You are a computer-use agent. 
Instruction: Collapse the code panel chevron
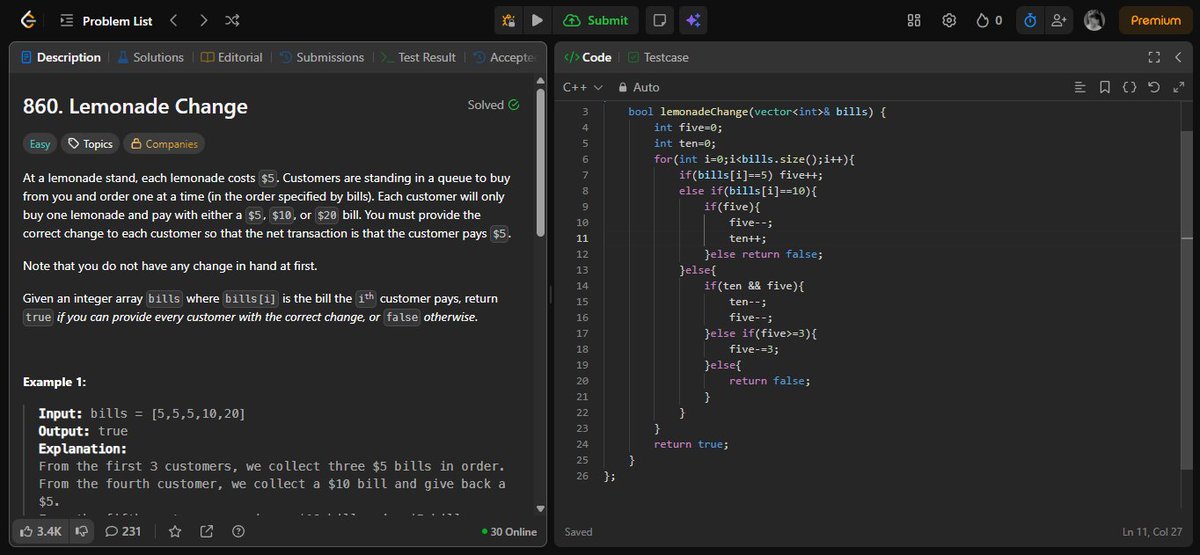(x=1179, y=57)
